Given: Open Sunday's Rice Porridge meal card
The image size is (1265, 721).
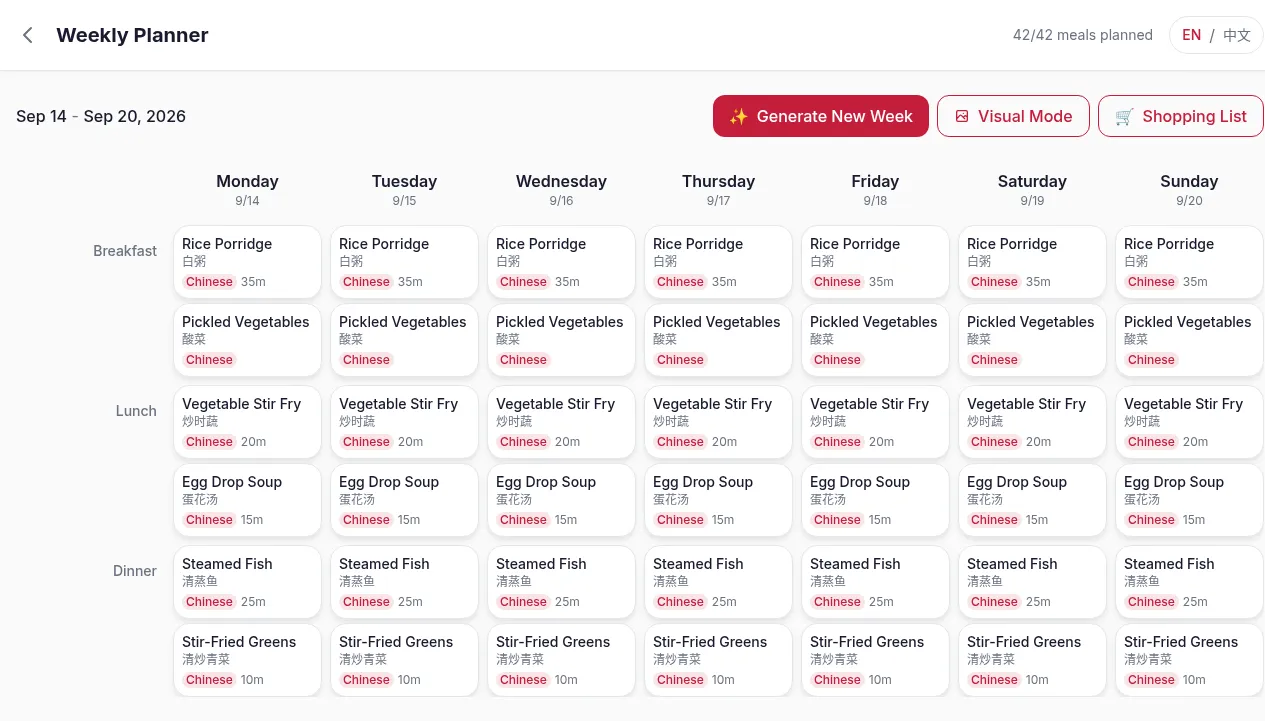Looking at the screenshot, I should (1189, 262).
